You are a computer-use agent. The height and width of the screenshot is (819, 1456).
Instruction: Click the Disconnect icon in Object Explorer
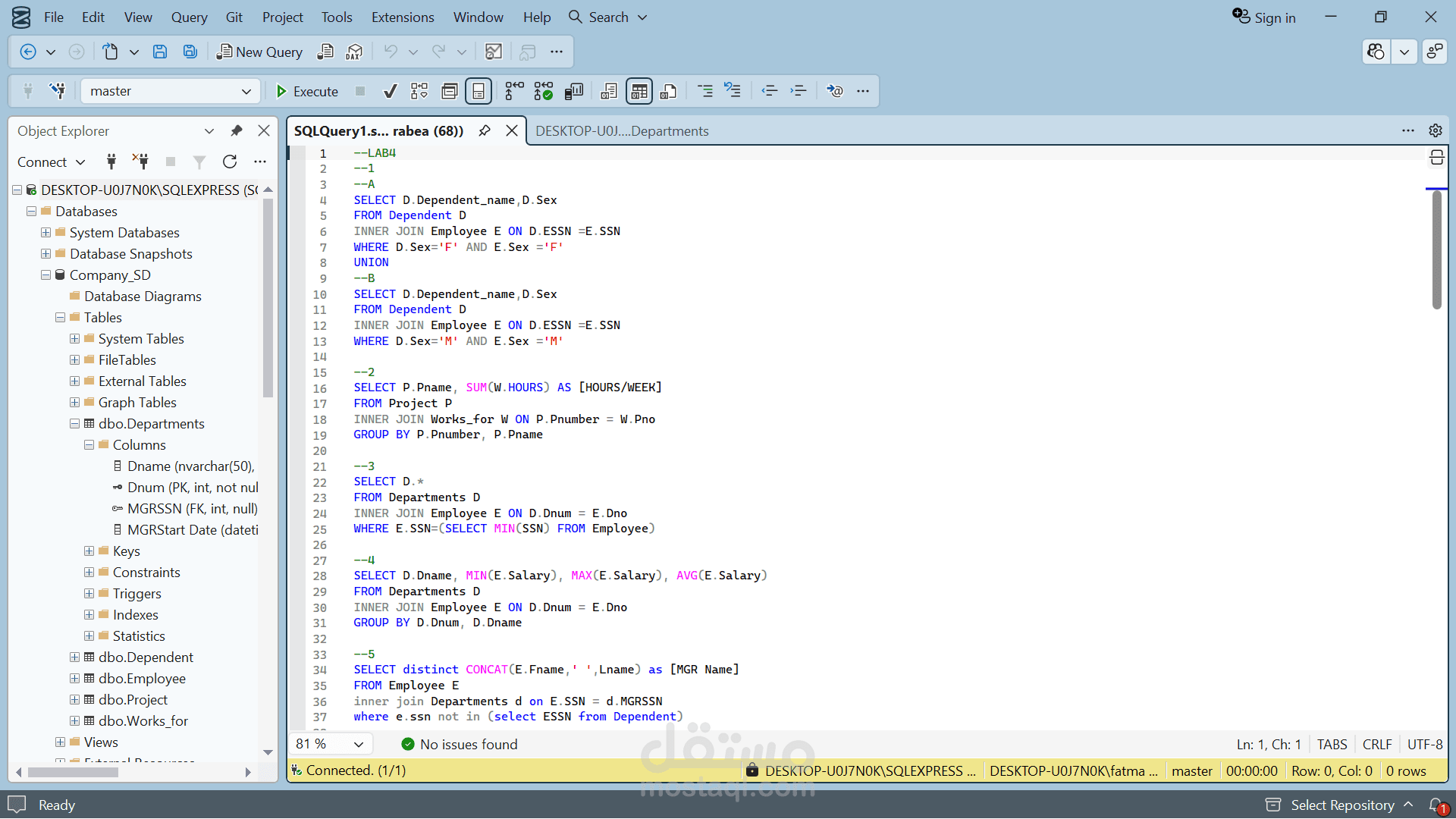click(140, 162)
